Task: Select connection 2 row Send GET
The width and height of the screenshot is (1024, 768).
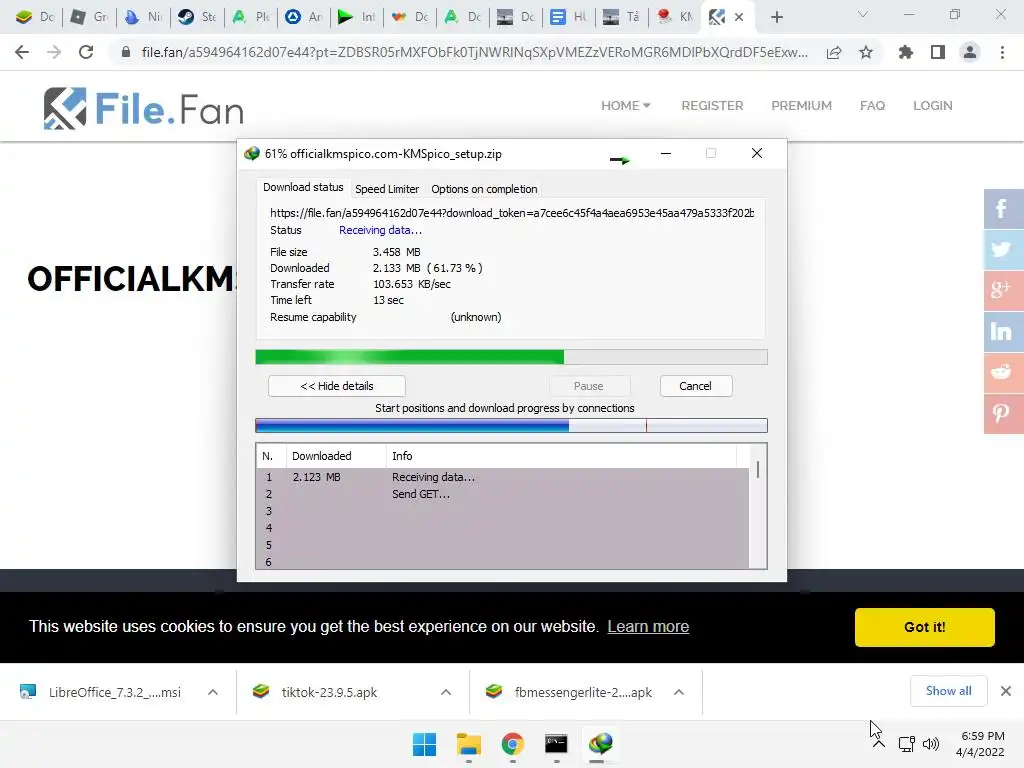Action: pos(502,494)
